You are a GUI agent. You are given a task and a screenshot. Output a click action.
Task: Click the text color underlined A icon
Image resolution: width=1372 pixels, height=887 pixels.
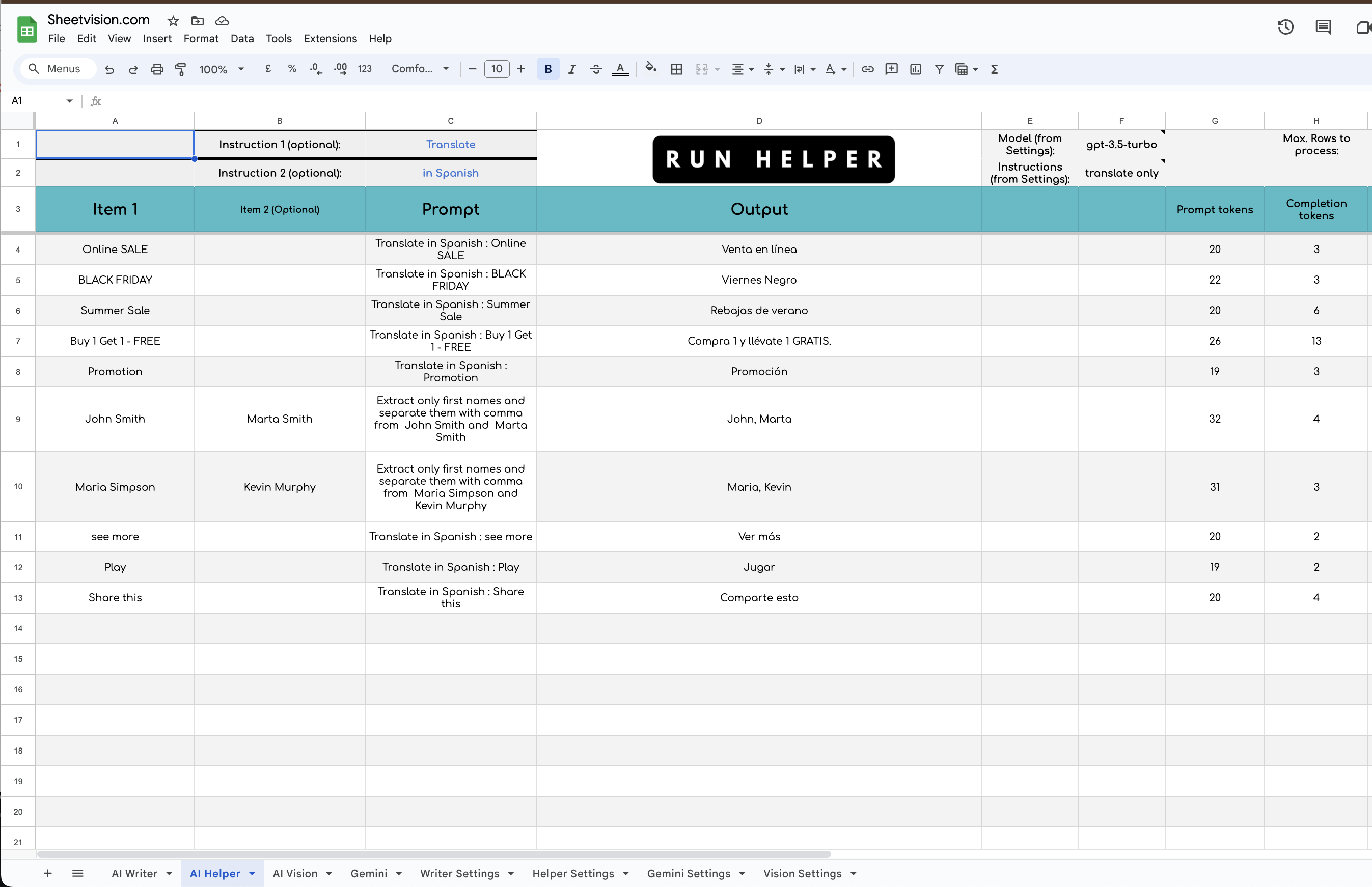pos(620,69)
